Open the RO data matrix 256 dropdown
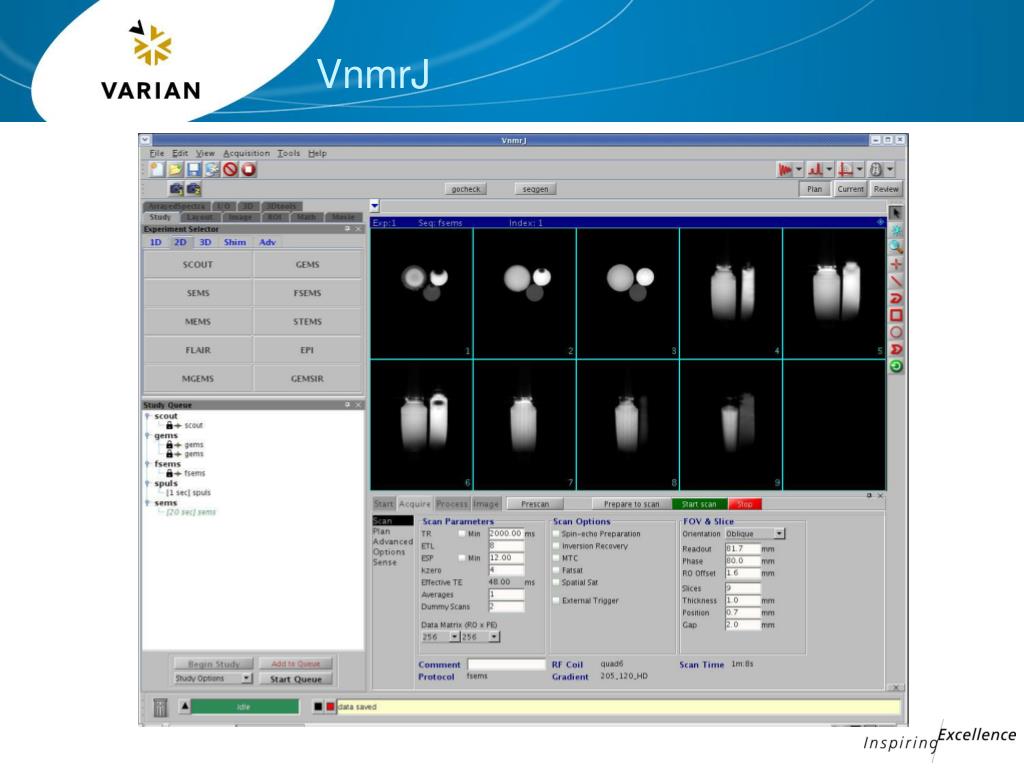The image size is (1024, 768). pos(440,637)
